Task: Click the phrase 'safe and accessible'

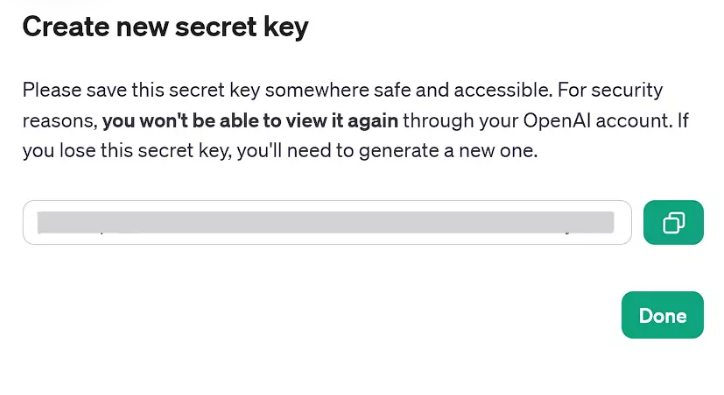Action: point(463,90)
